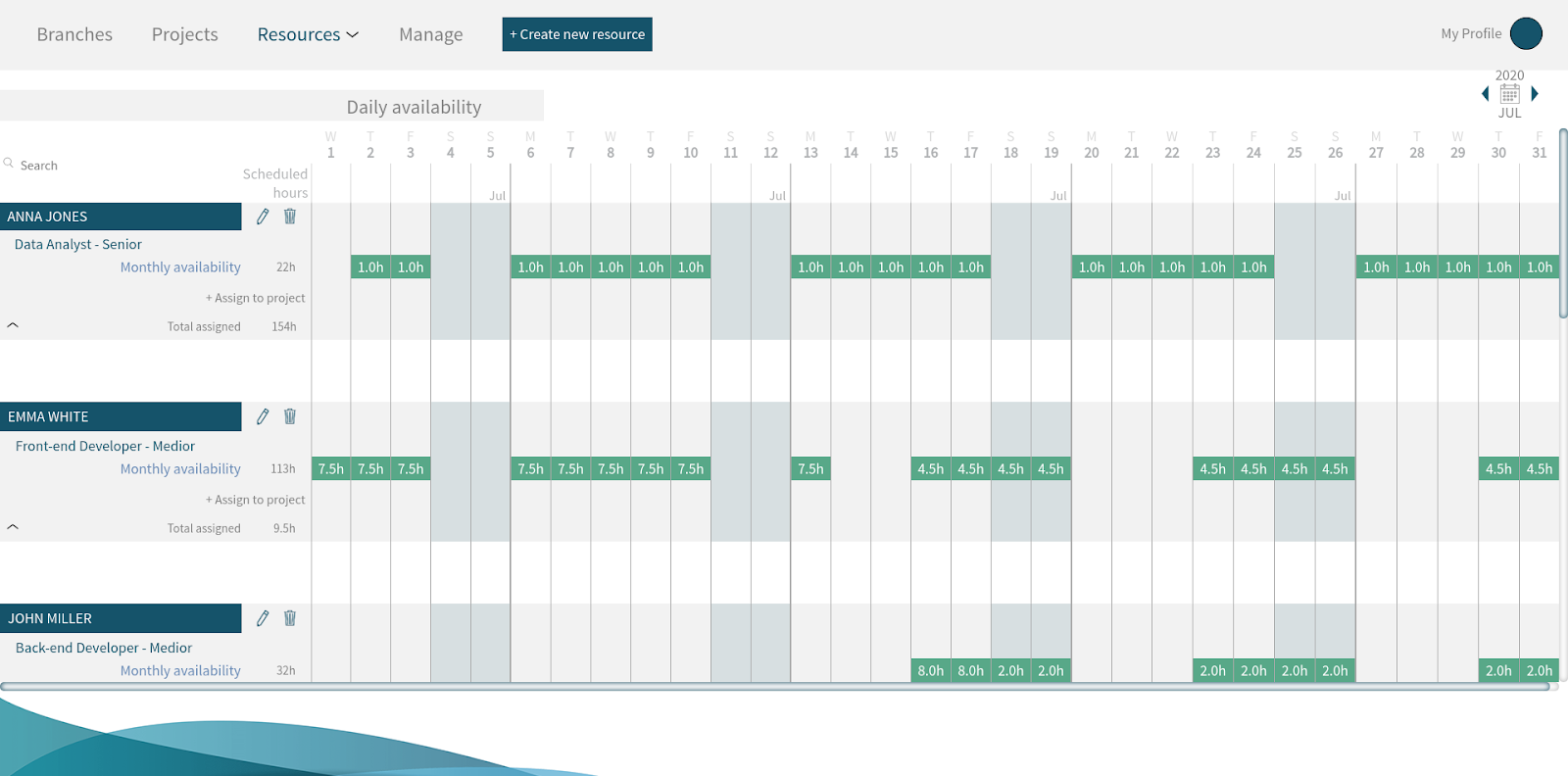This screenshot has height=776, width=1568.
Task: Go to next month arrow
Action: tap(1535, 94)
